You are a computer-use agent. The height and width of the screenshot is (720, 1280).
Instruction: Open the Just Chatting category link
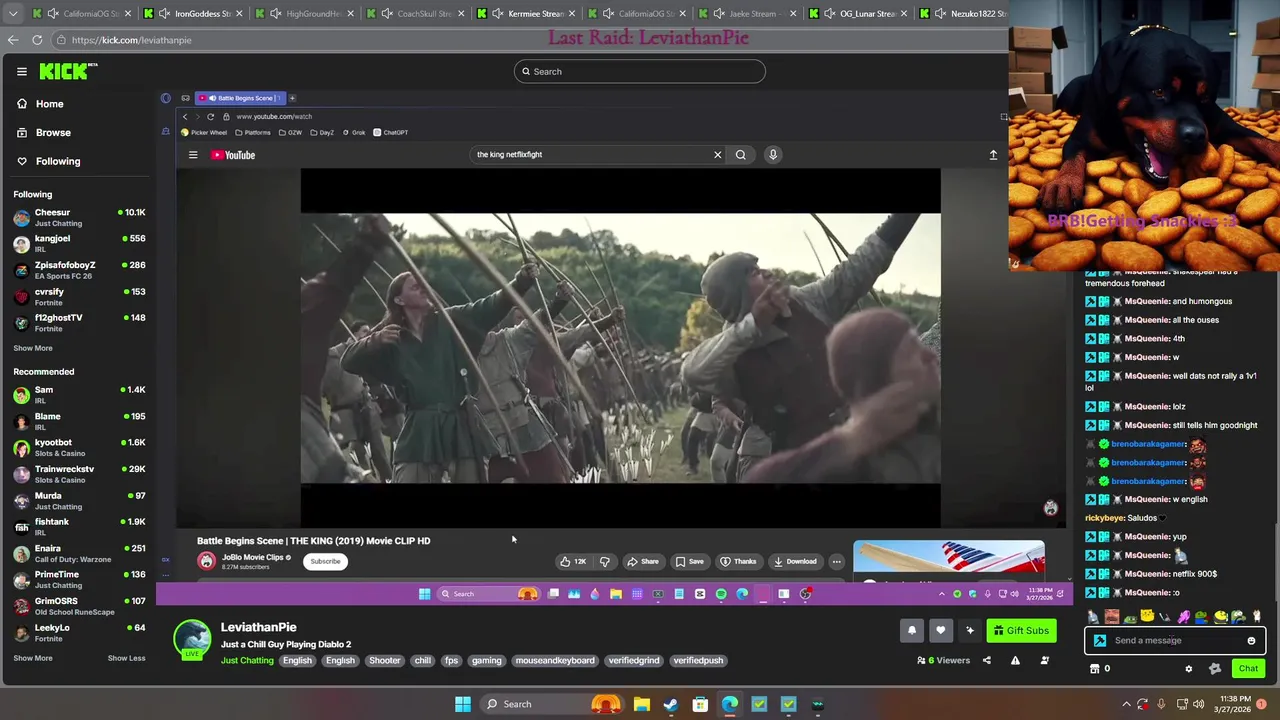click(247, 660)
